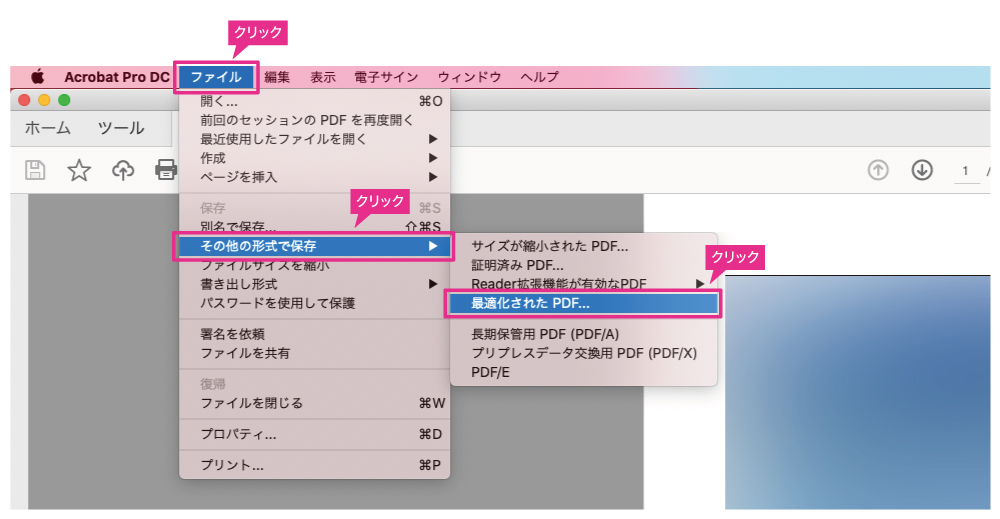Expand 最近使用したファイルを開く submenu
1000x519 pixels.
(x=314, y=139)
